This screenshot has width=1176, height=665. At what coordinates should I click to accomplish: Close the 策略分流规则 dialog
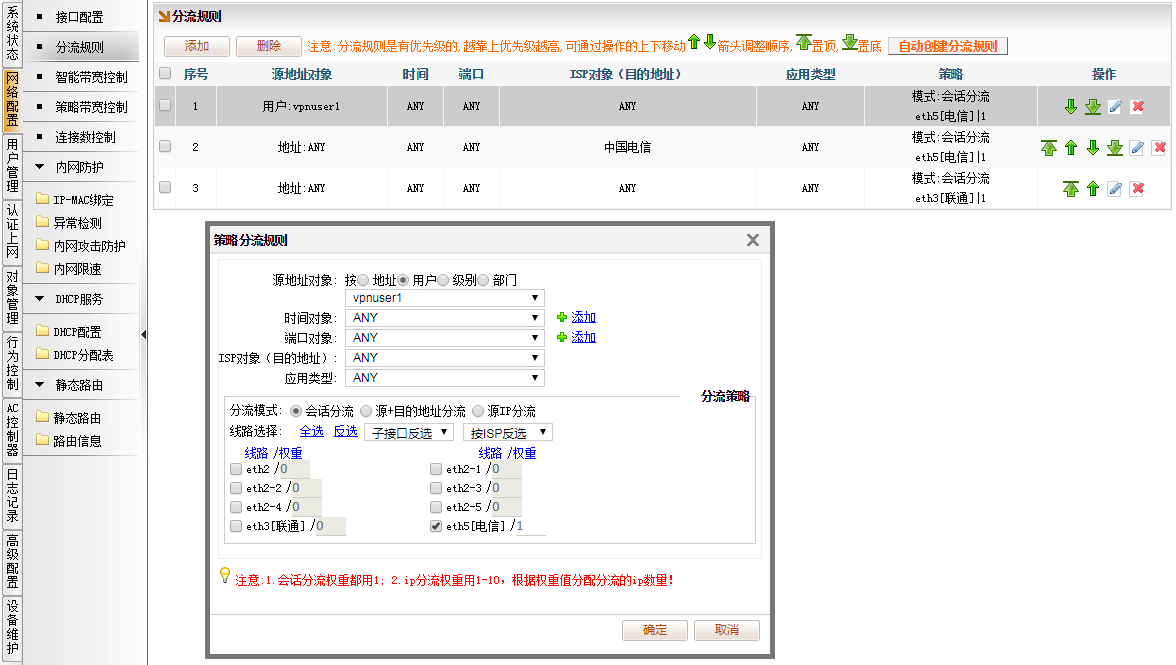[753, 240]
